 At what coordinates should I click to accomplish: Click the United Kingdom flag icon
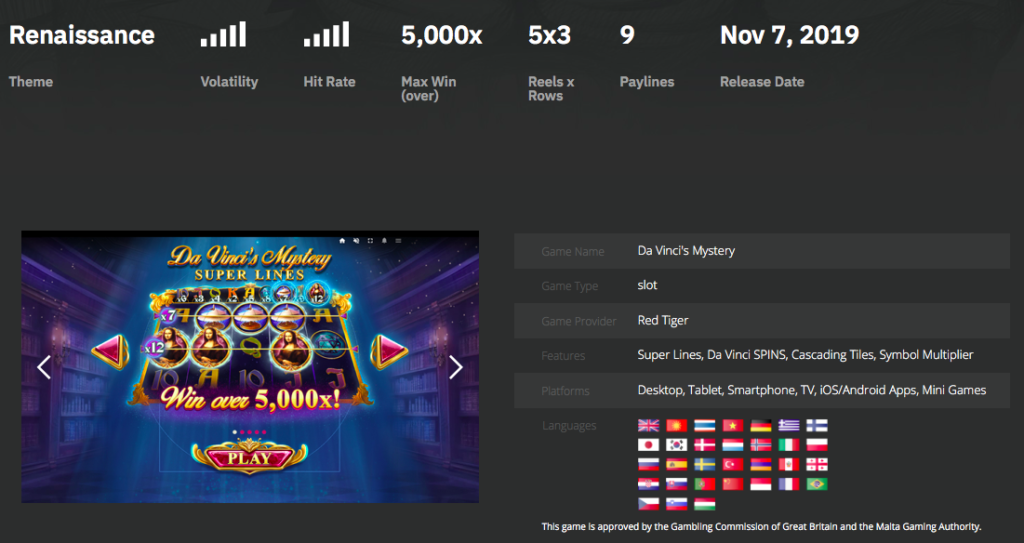pos(648,425)
